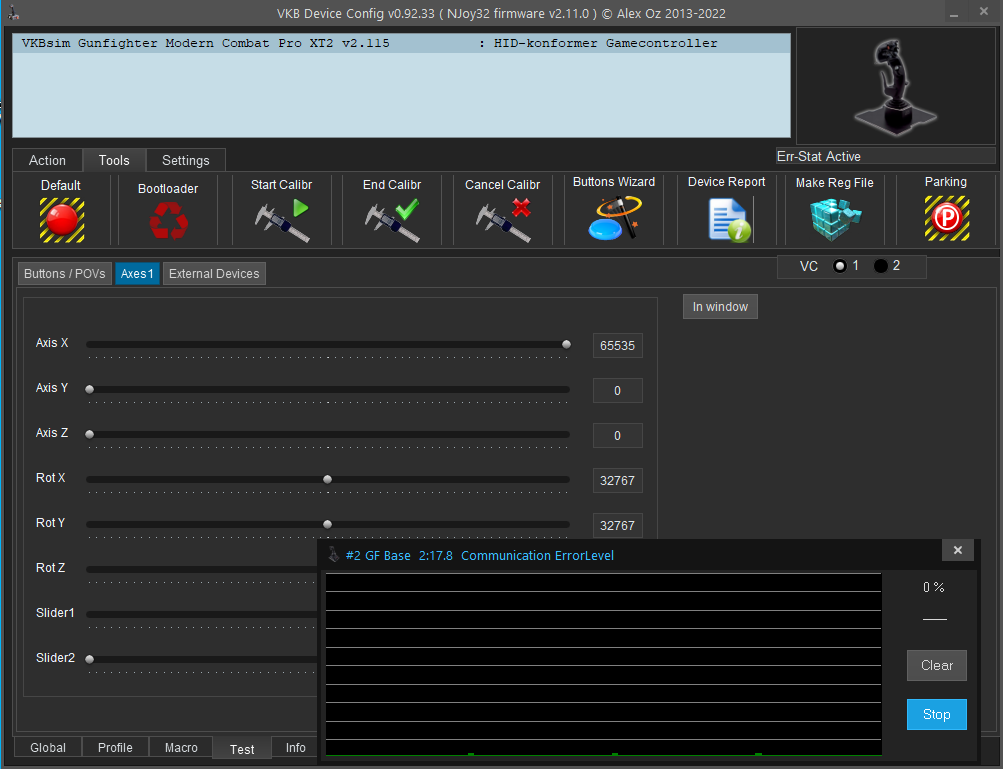
Task: Click the Axis Y value field
Action: click(617, 390)
